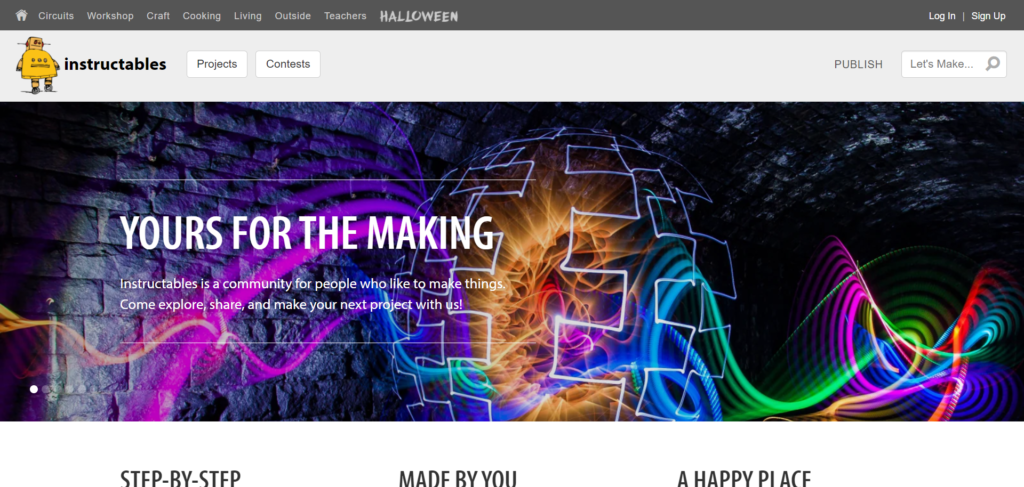Click the search magnifier icon
This screenshot has width=1024, height=487.
tap(993, 64)
